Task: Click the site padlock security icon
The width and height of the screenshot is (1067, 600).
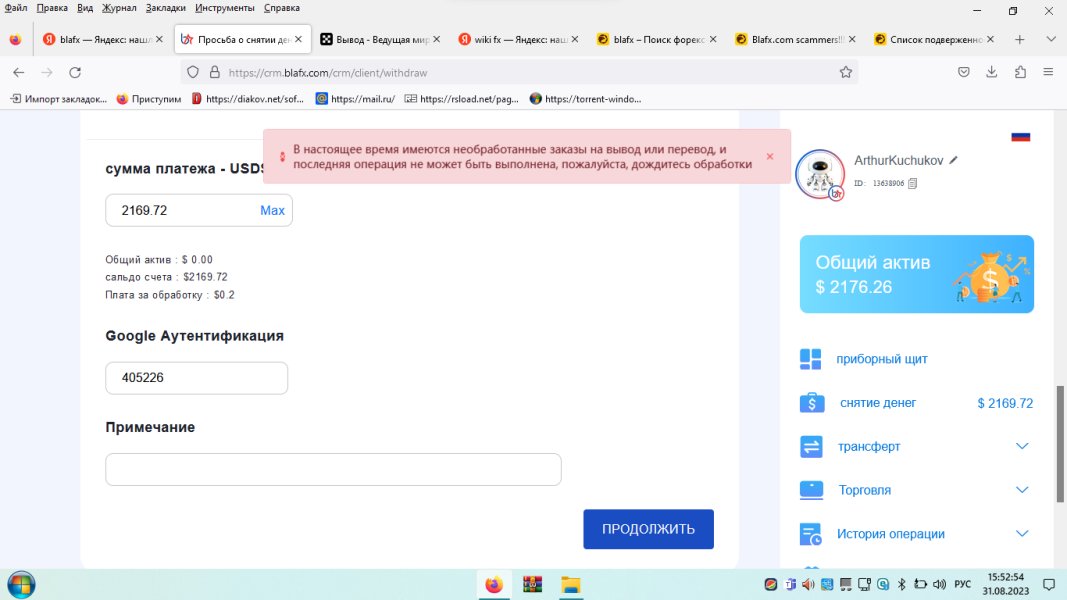Action: pos(214,72)
